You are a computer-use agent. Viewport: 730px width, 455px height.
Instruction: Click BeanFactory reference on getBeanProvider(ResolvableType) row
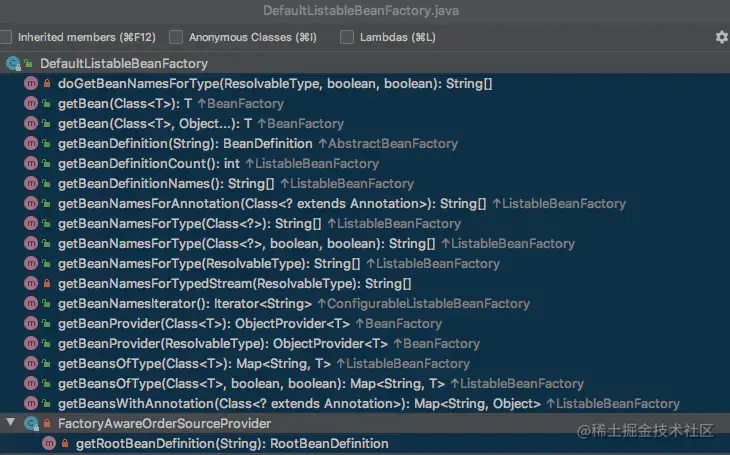coord(437,344)
